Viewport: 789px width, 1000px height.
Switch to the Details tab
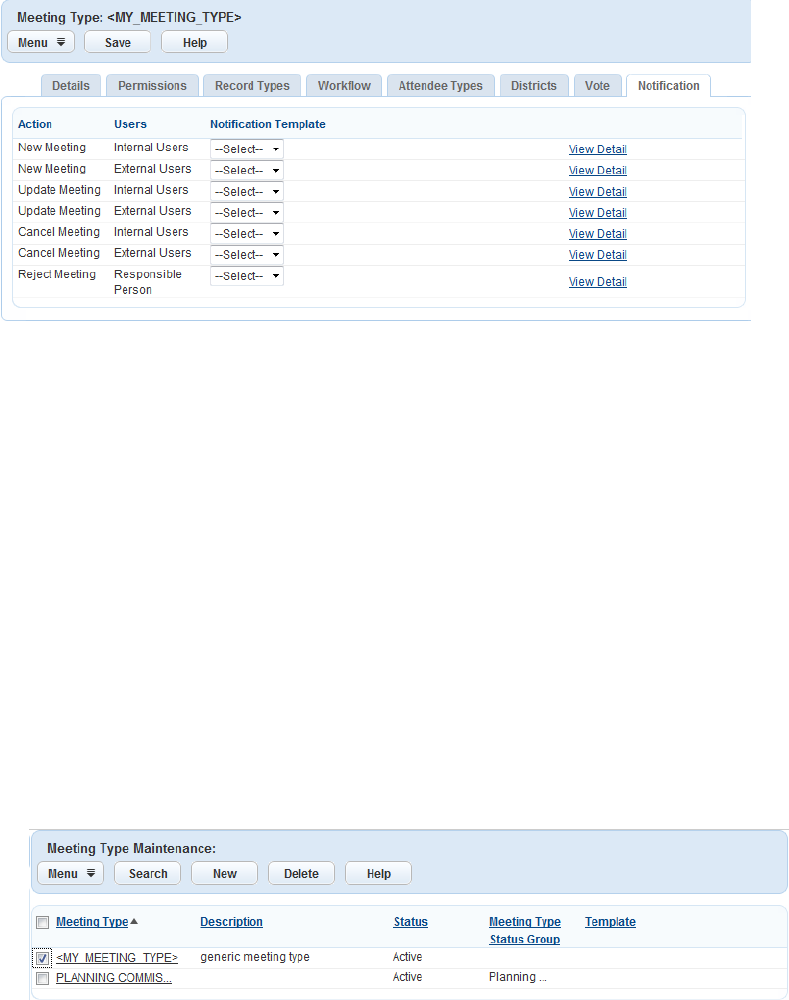coord(71,85)
